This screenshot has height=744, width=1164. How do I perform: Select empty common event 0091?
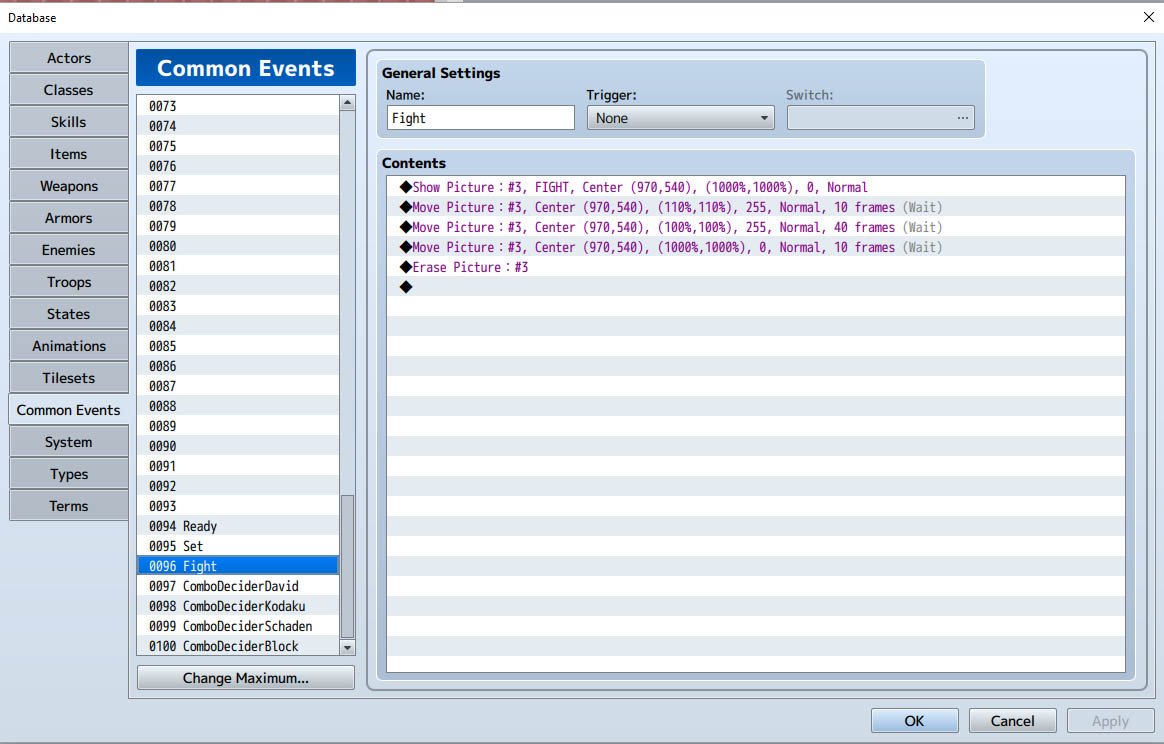point(238,466)
